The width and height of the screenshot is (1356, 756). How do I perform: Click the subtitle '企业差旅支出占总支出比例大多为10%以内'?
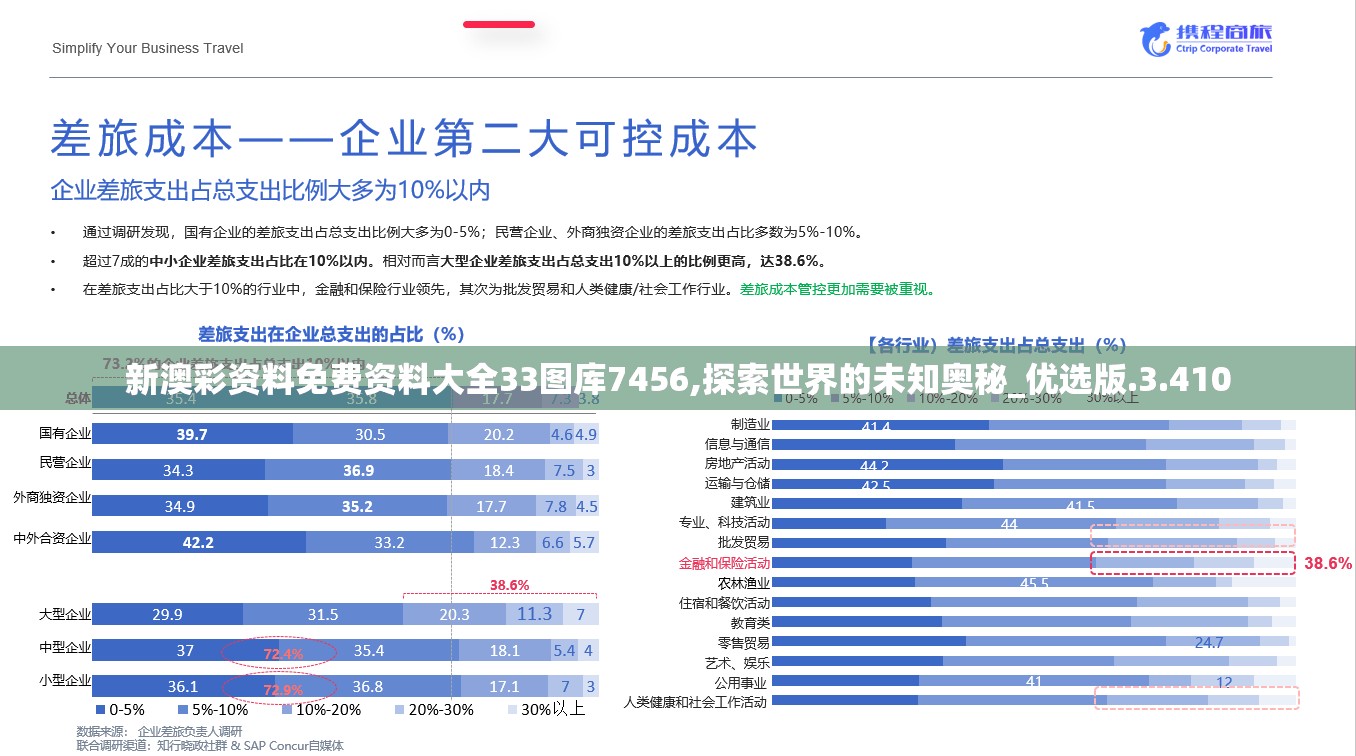[271, 189]
